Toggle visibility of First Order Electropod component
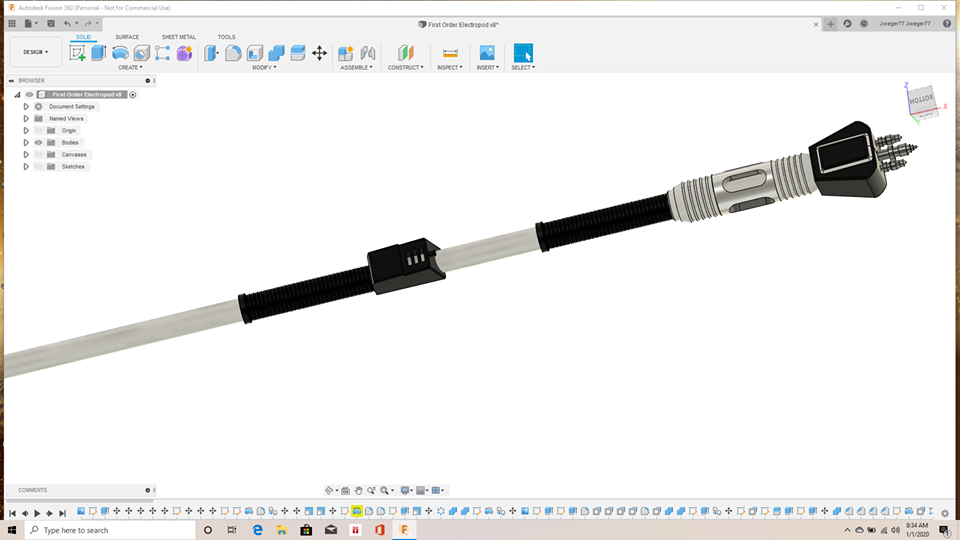 (29, 94)
